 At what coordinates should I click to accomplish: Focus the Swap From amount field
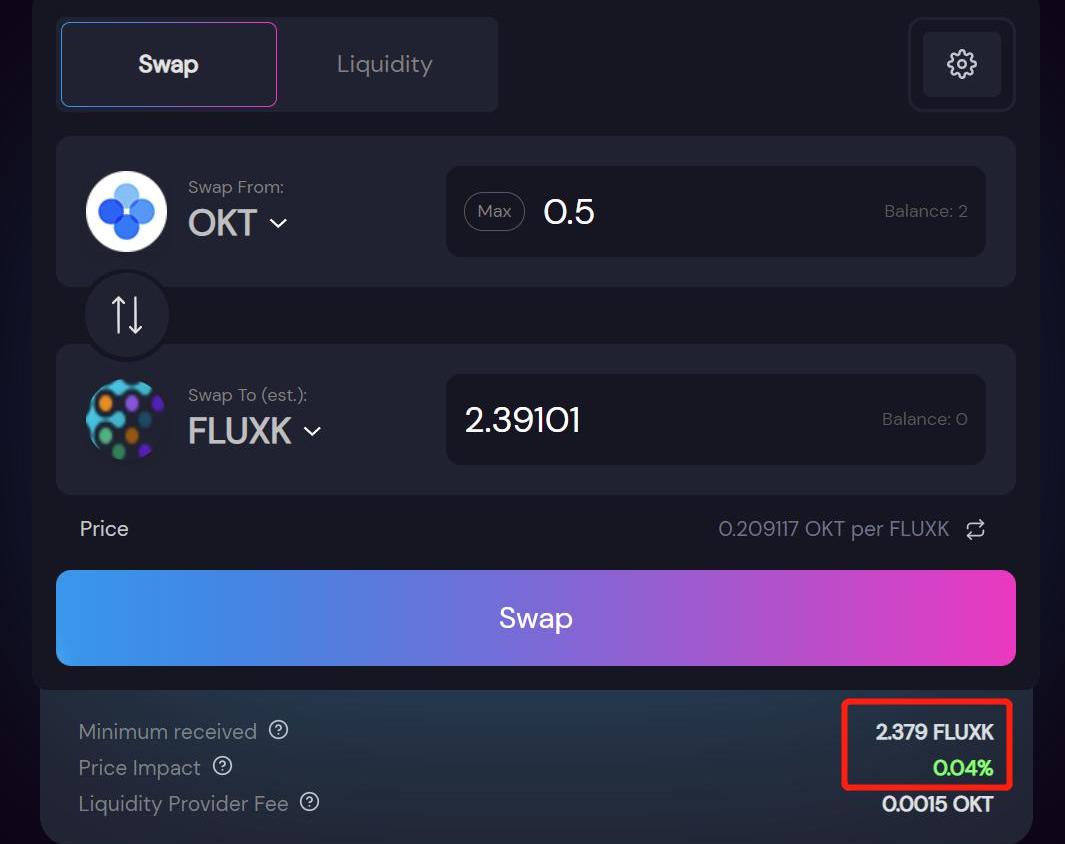[x=715, y=211]
